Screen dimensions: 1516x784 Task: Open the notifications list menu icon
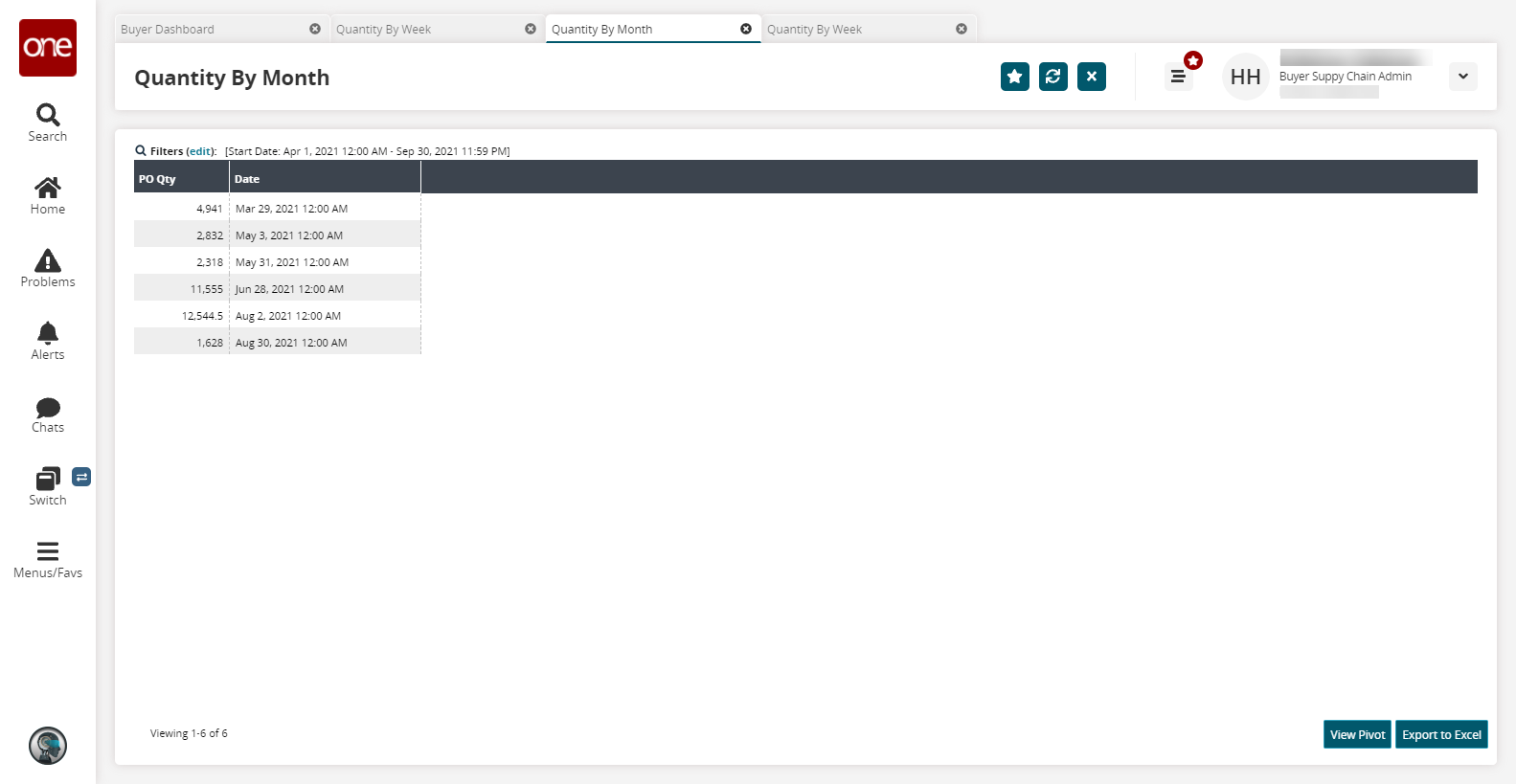click(1178, 77)
